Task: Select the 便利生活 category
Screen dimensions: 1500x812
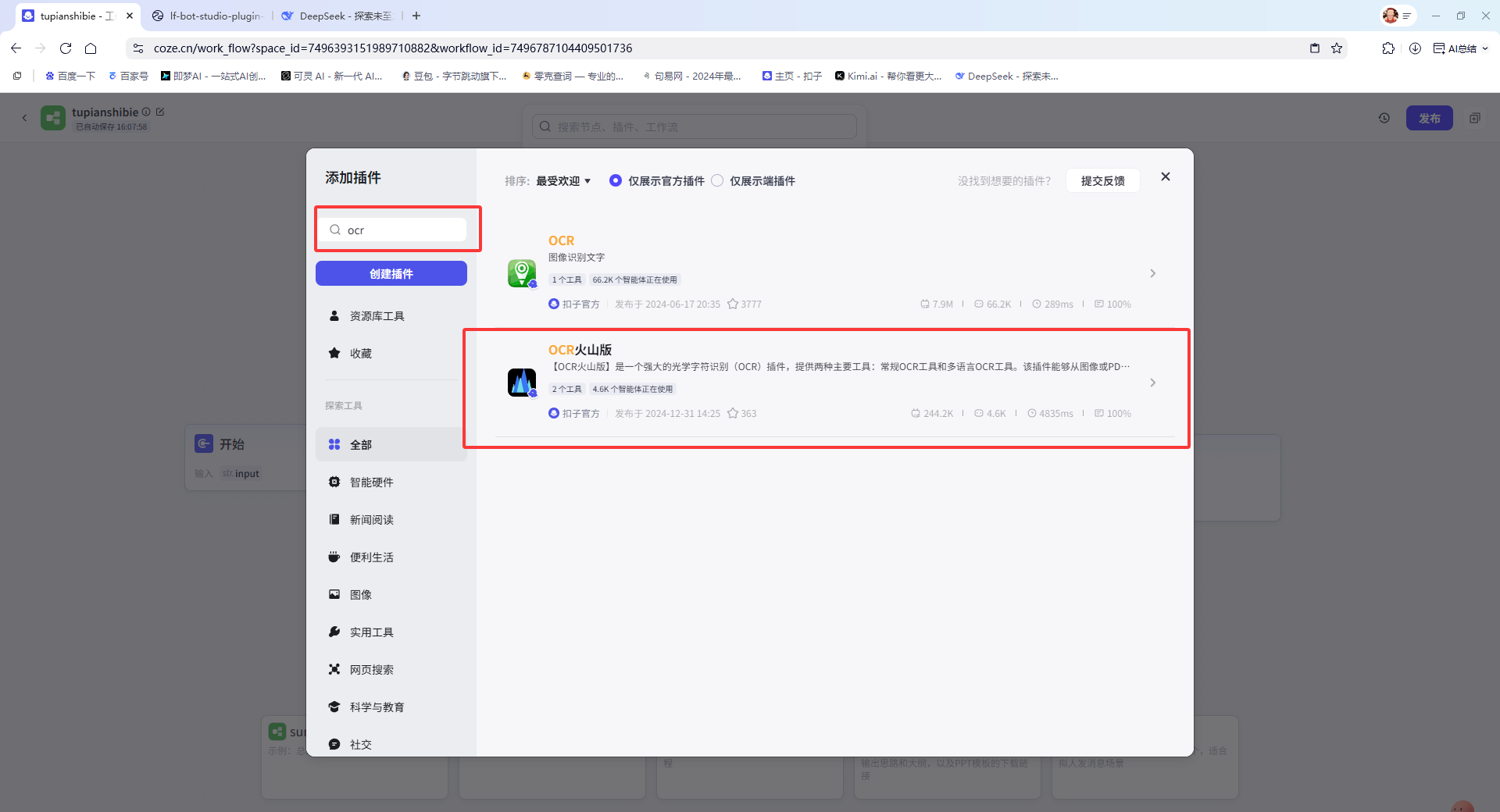Action: pyautogui.click(x=391, y=557)
